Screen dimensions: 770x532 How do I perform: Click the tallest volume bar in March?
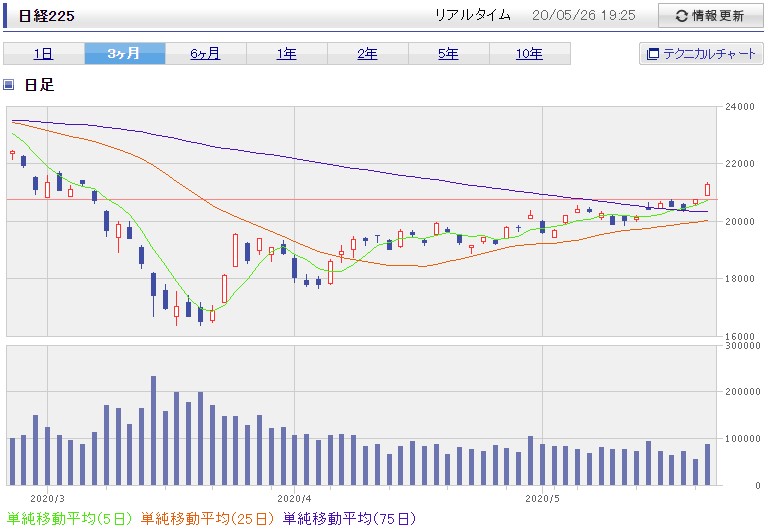[153, 431]
